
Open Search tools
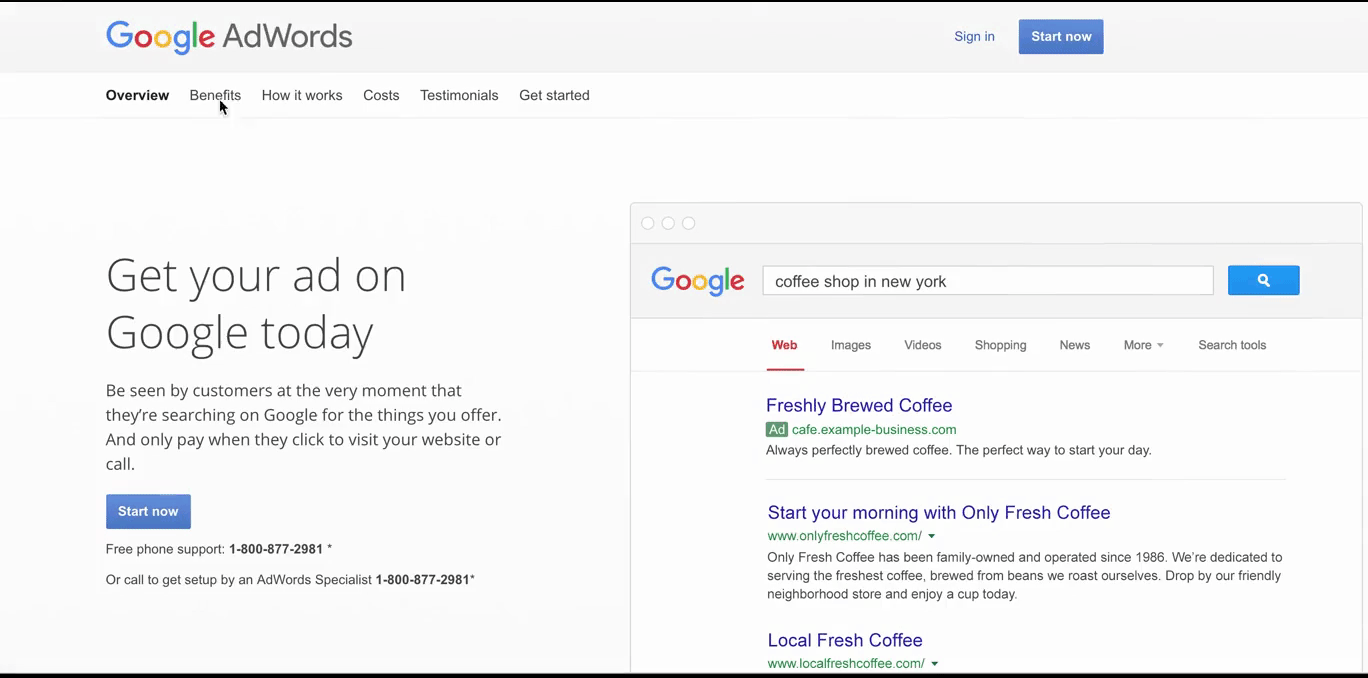coord(1232,345)
